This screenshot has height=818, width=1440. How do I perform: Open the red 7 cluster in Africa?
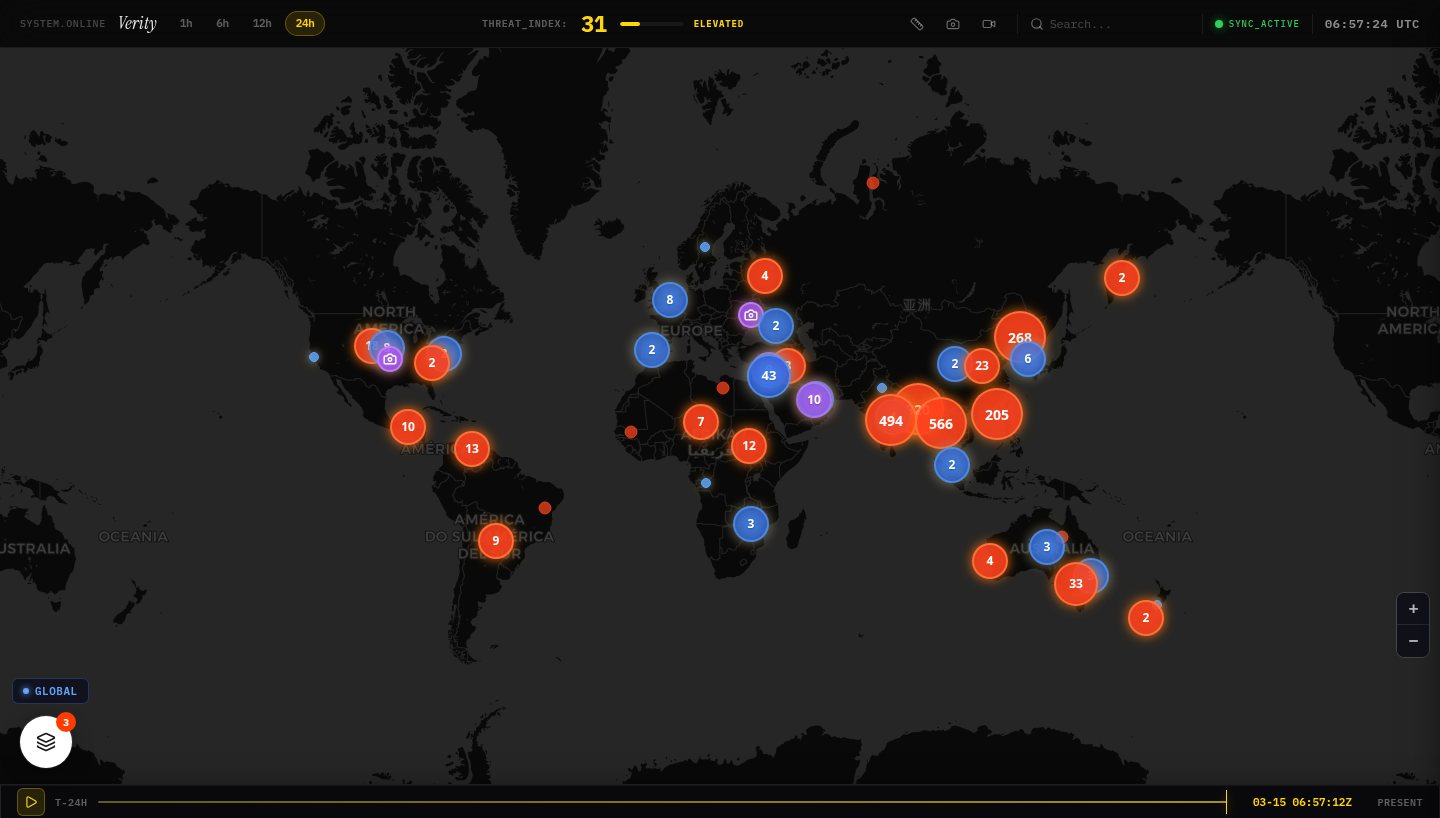pyautogui.click(x=701, y=422)
